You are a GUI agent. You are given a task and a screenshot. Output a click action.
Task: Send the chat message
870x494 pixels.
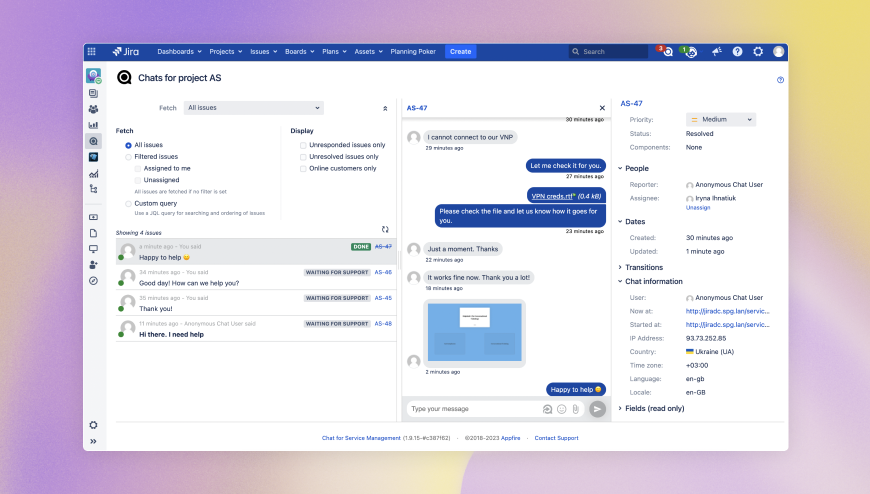point(597,409)
